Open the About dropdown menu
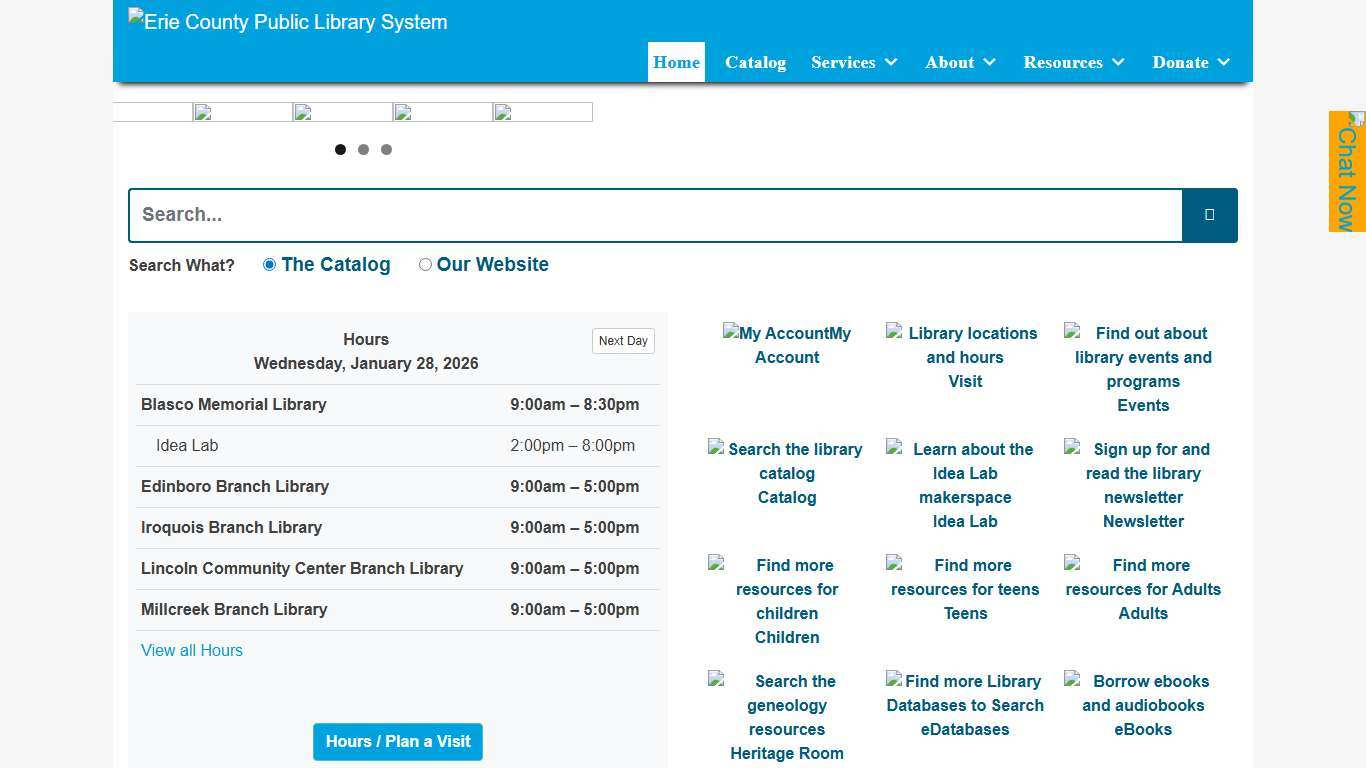Image resolution: width=1366 pixels, height=768 pixels. pyautogui.click(x=960, y=62)
